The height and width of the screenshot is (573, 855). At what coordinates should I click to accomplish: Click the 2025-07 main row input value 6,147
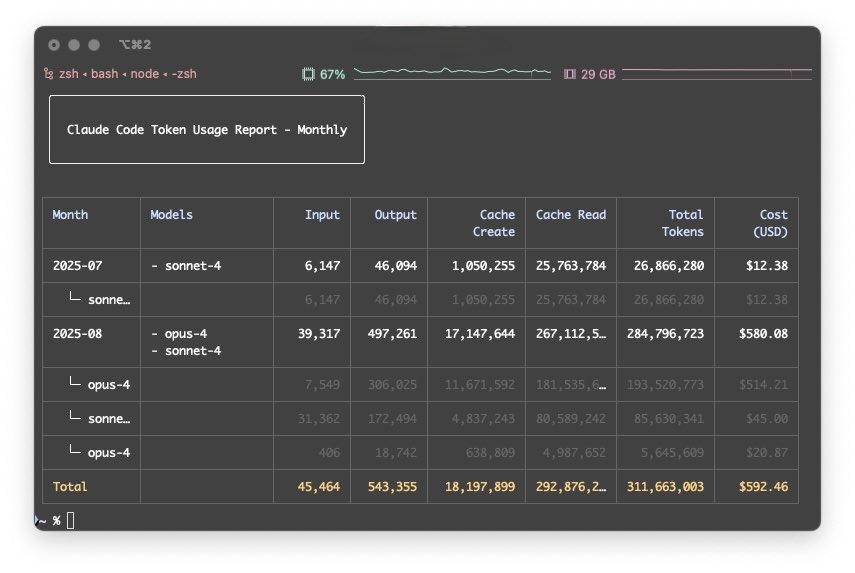click(x=322, y=266)
